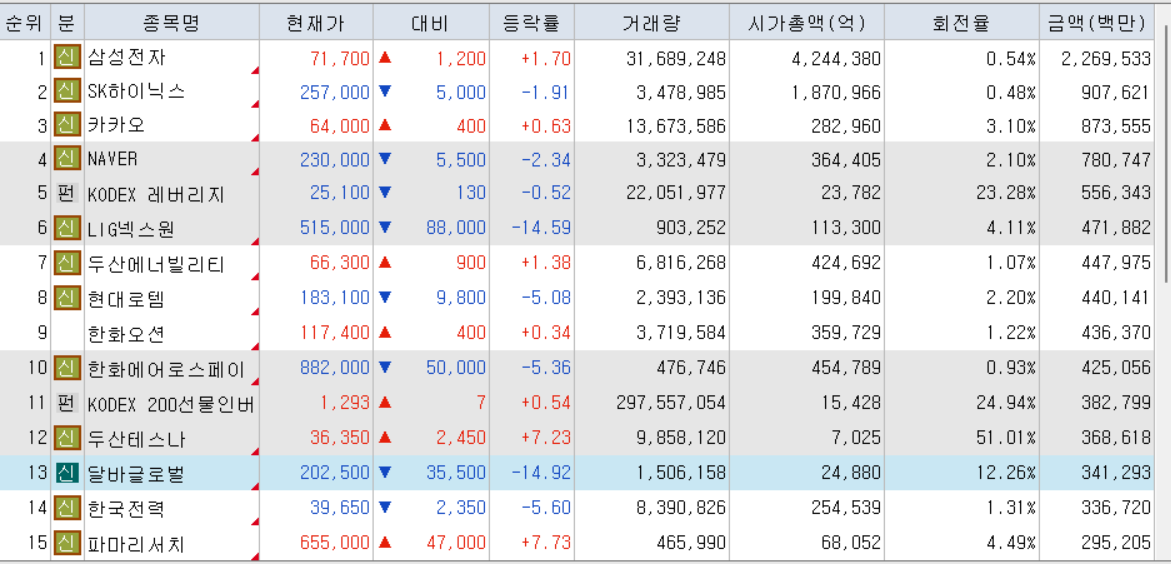
Task: Click the 시가총액(억) column header
Action: click(807, 22)
